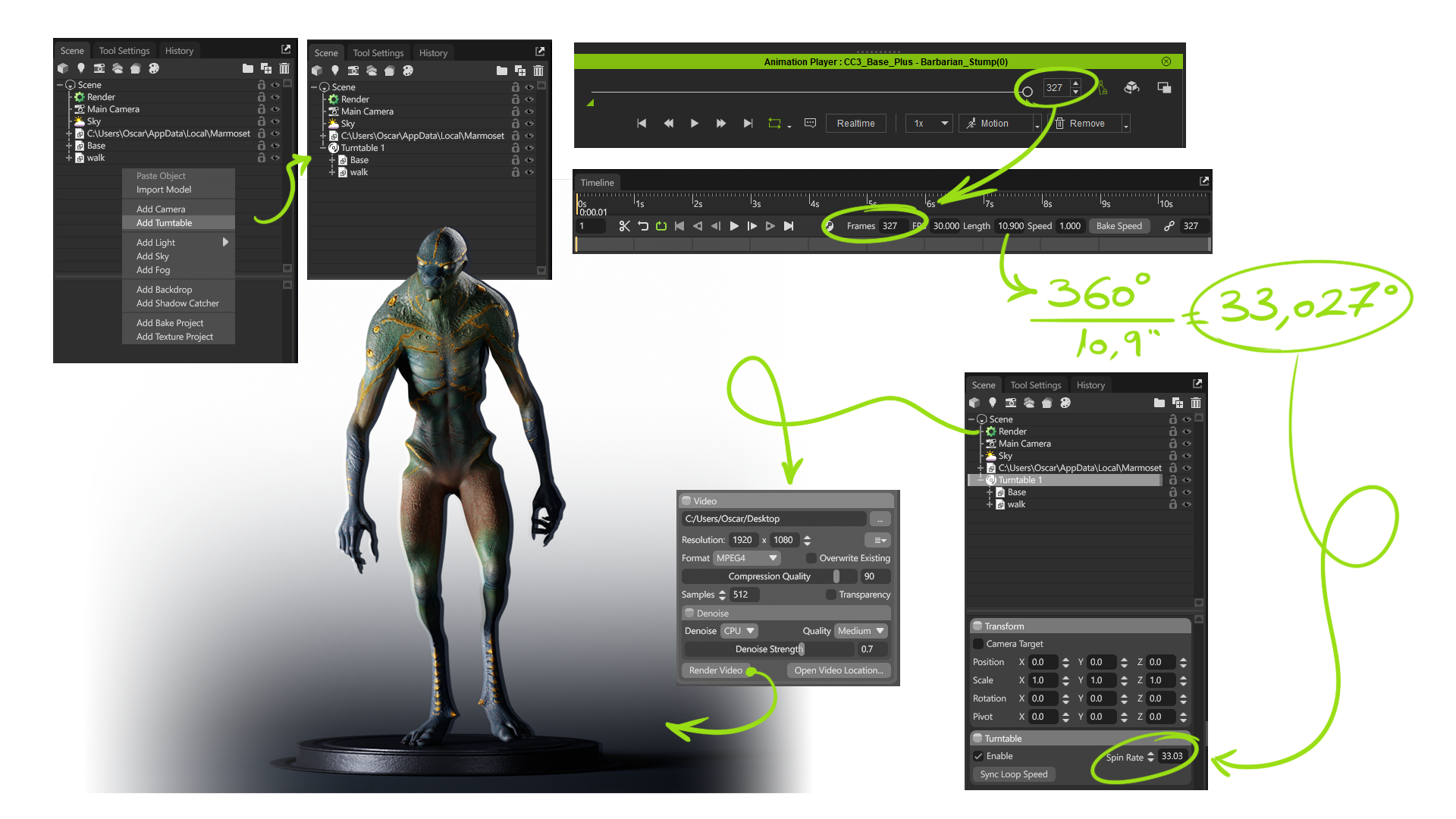Click play in the Animation Player
1456x819 pixels.
pos(695,123)
